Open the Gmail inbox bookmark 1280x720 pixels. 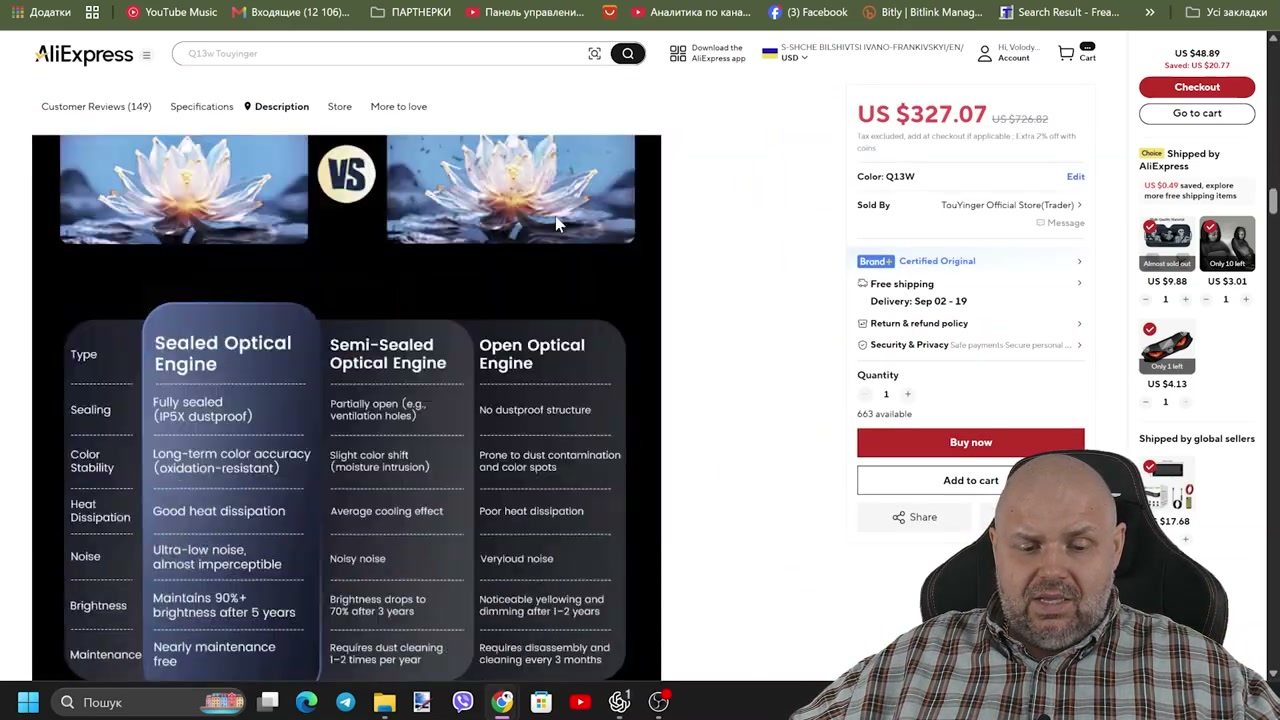[291, 12]
